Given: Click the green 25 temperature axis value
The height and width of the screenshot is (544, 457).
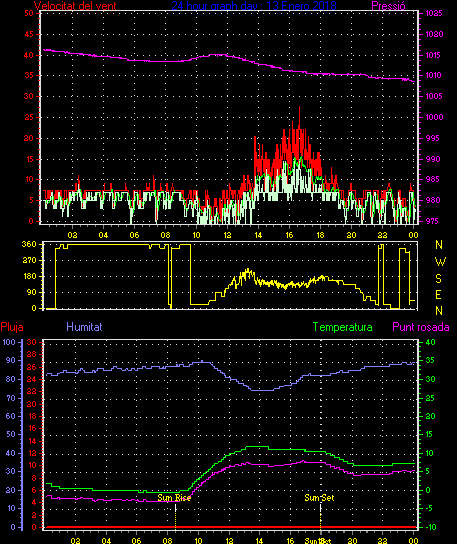Looking at the screenshot, I should (x=430, y=398).
